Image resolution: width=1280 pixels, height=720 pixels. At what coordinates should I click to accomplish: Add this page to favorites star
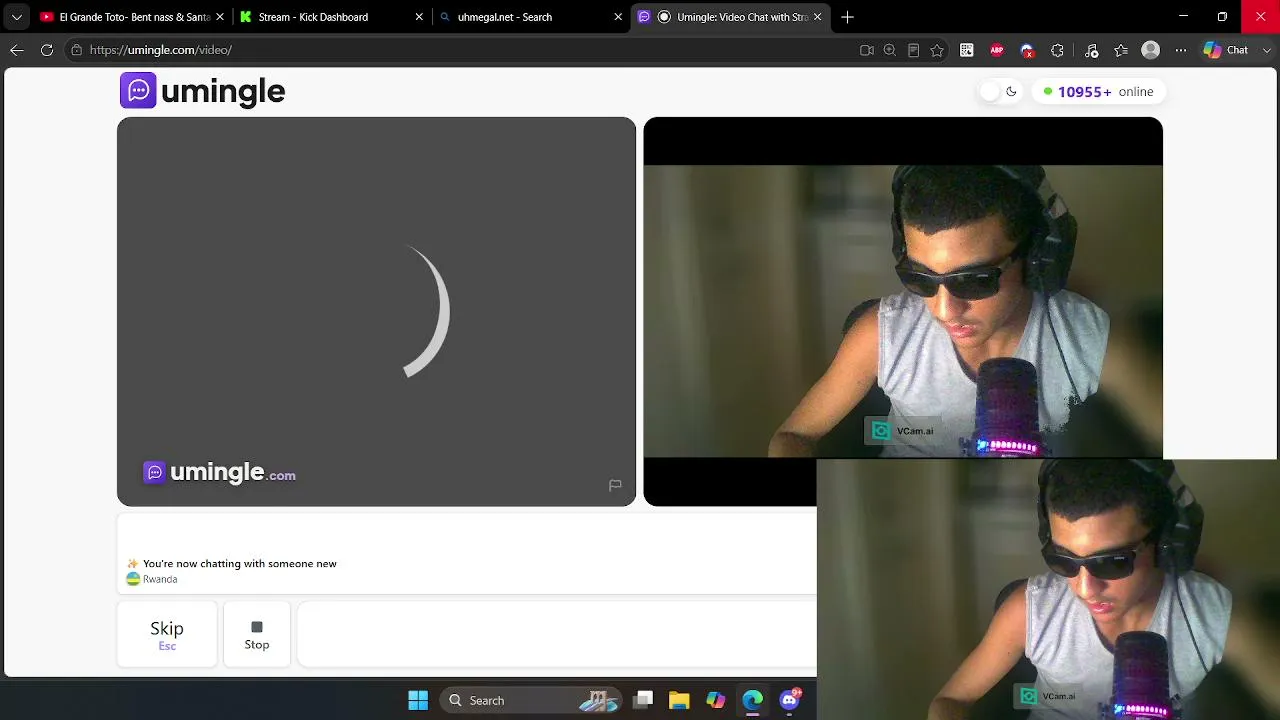click(937, 50)
